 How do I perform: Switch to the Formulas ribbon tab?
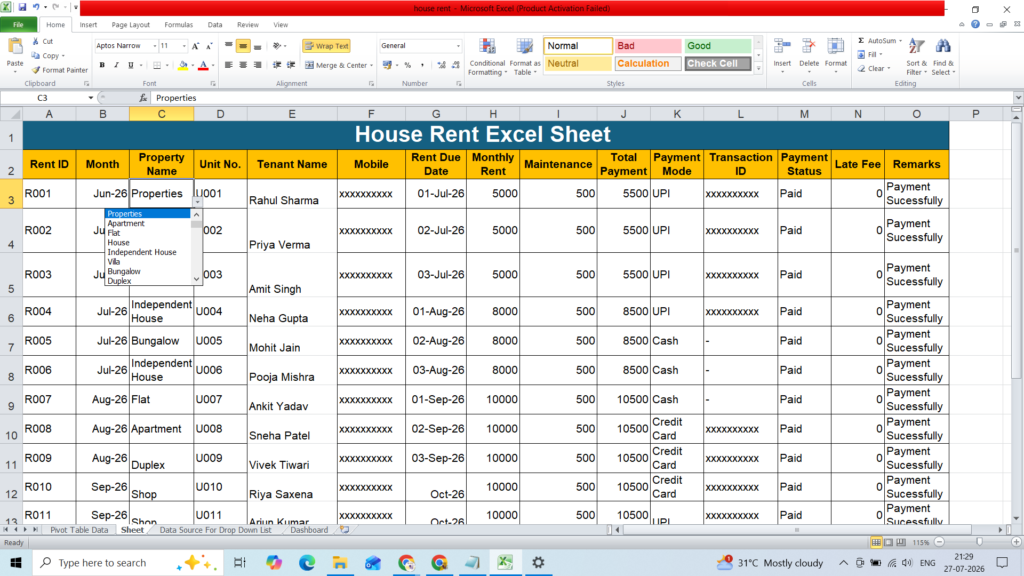(178, 25)
